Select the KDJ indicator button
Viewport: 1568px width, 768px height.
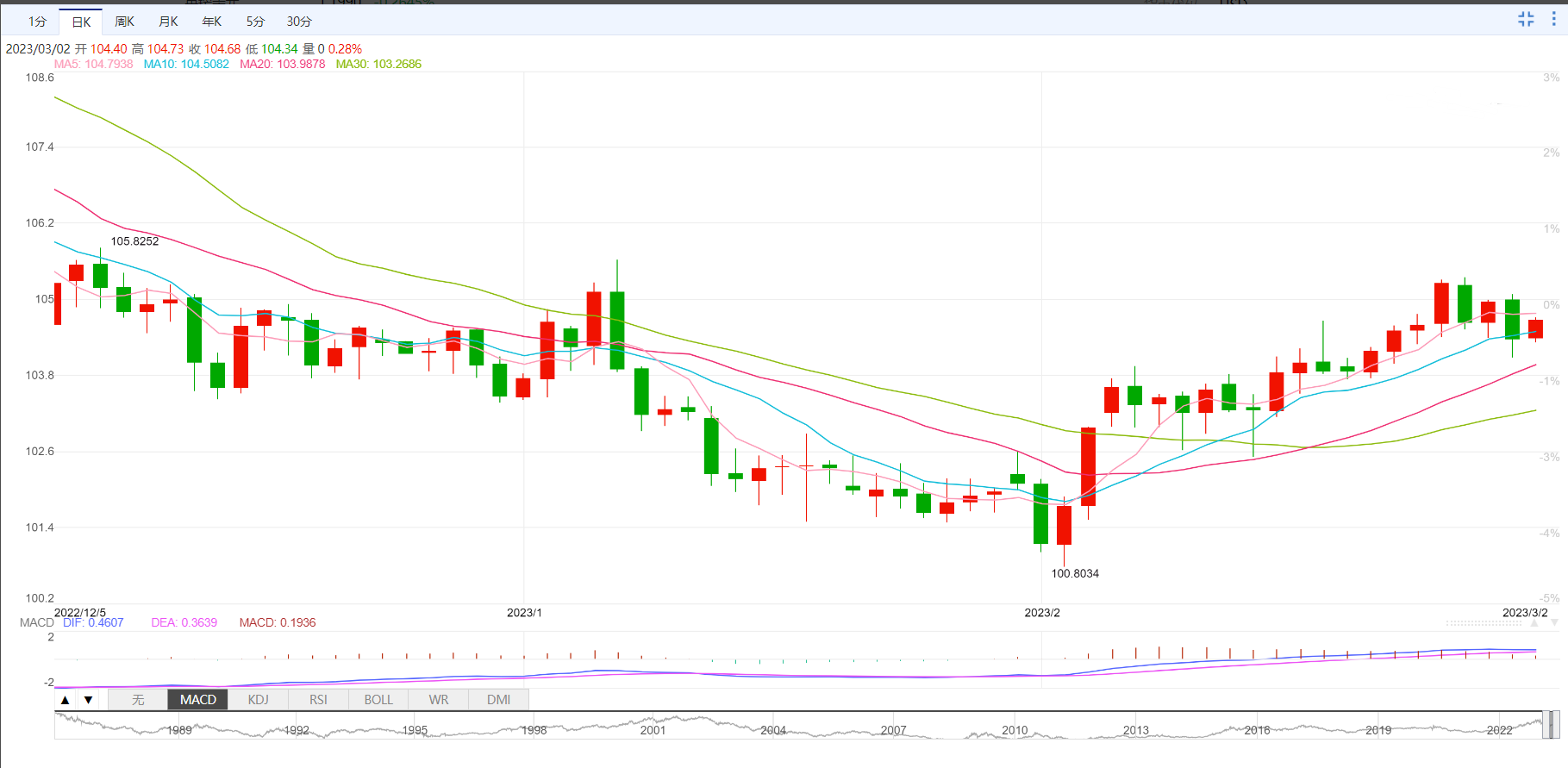pos(259,700)
